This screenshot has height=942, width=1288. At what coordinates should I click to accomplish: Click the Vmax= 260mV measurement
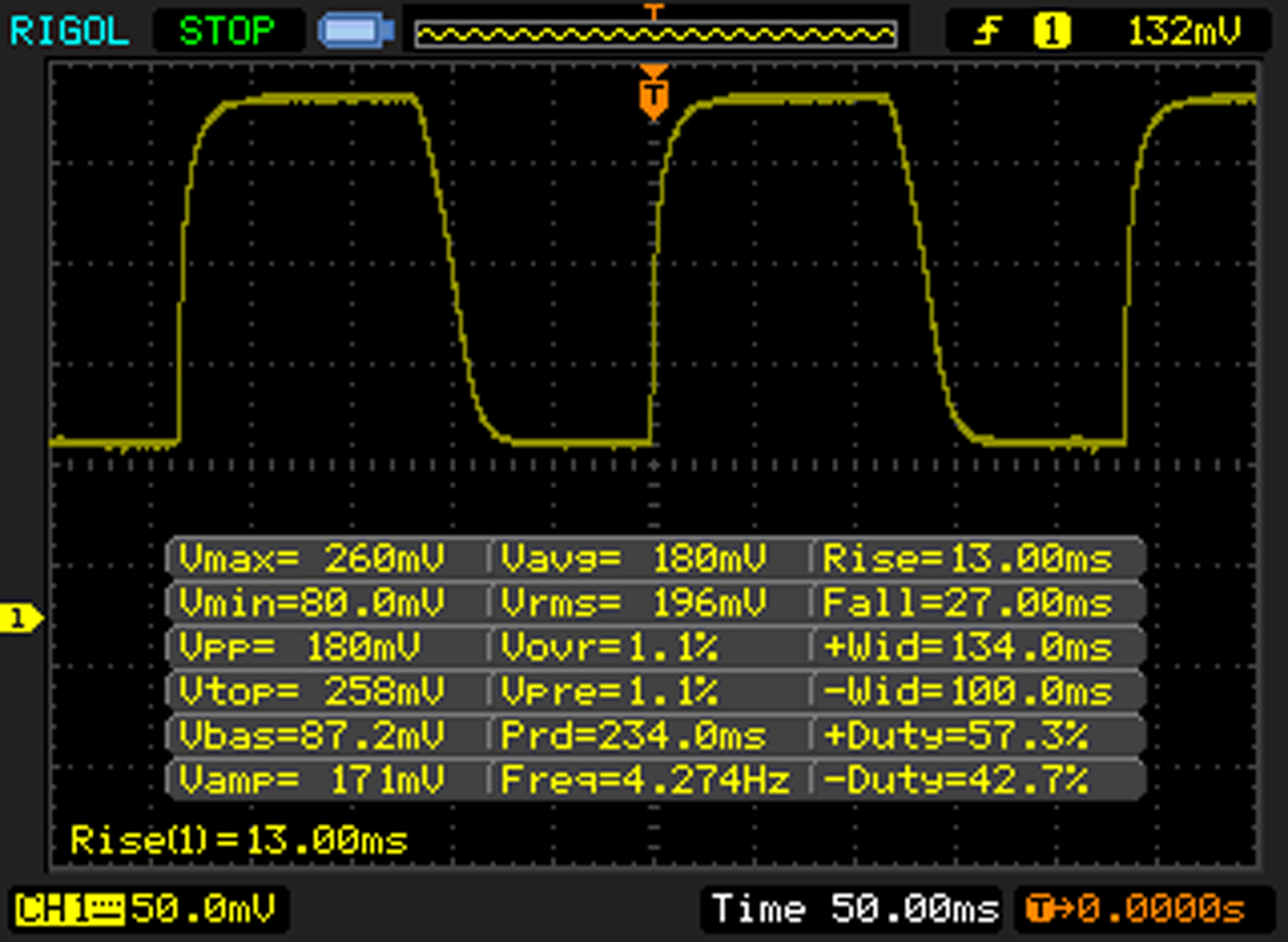pyautogui.click(x=312, y=558)
